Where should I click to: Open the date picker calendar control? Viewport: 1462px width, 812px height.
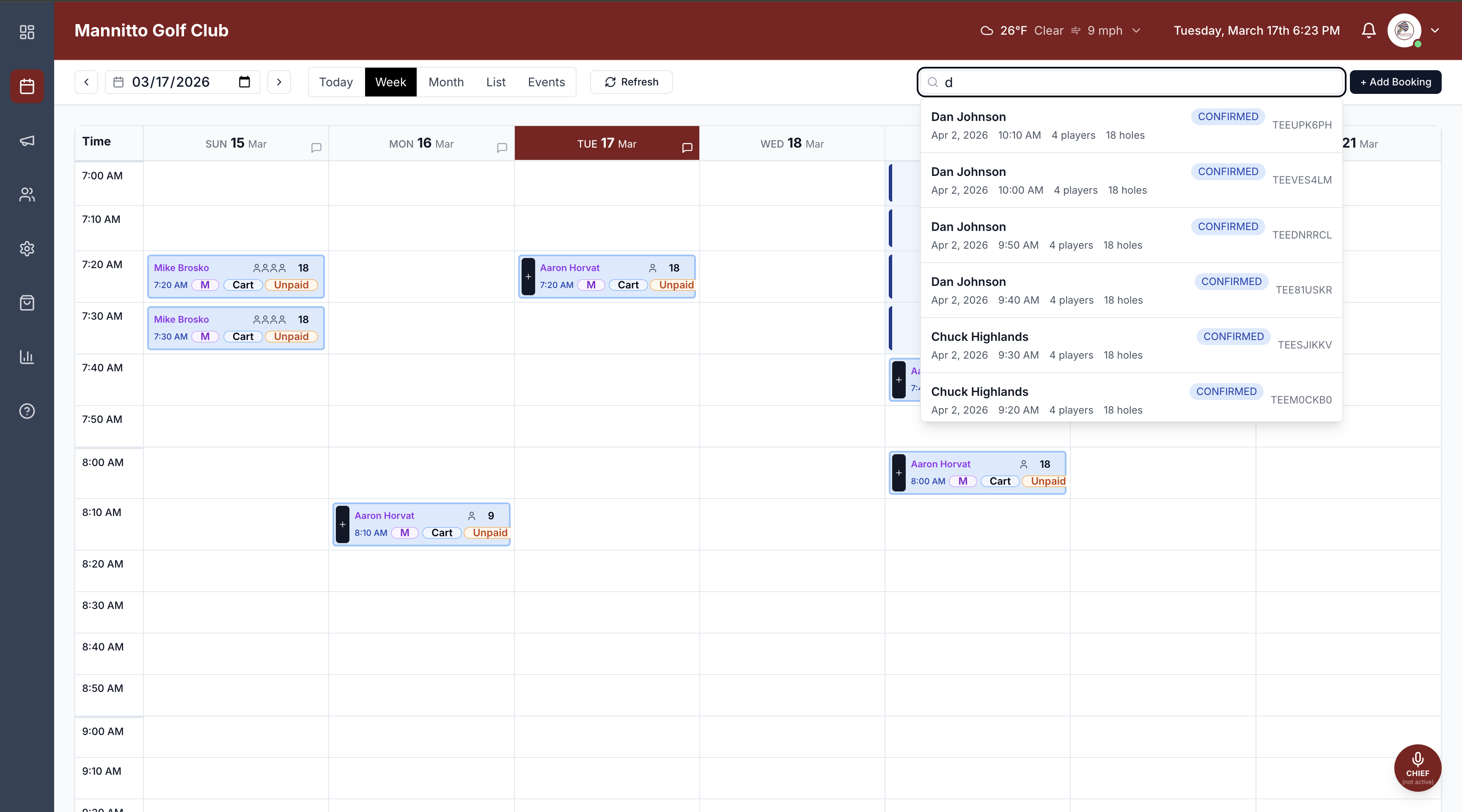coord(244,82)
